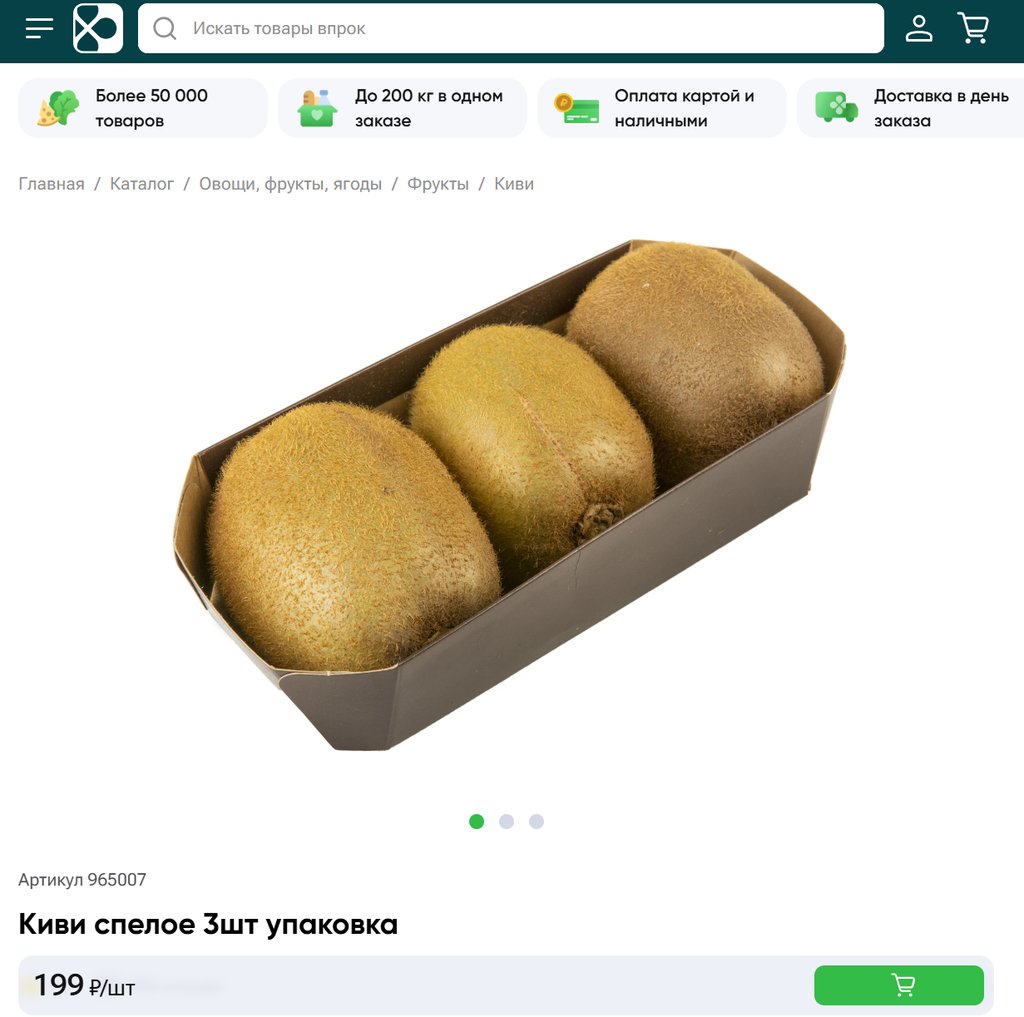1024x1017 pixels.
Task: Add kiwi to cart with green button
Action: point(899,985)
